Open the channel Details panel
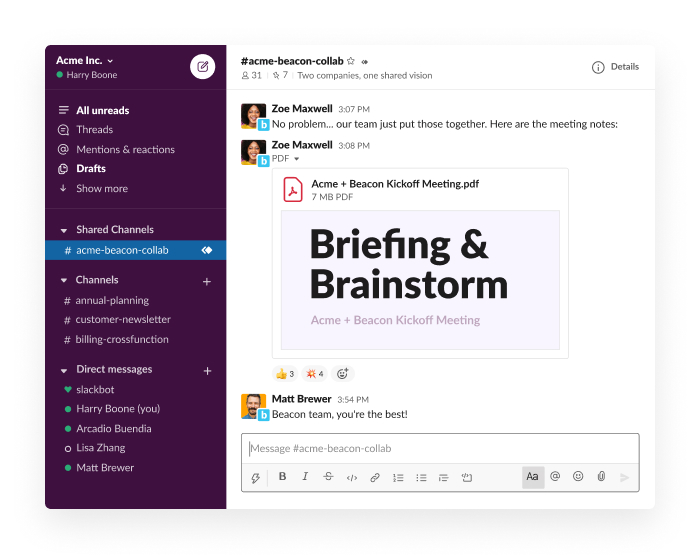700x555 pixels. pyautogui.click(x=615, y=67)
